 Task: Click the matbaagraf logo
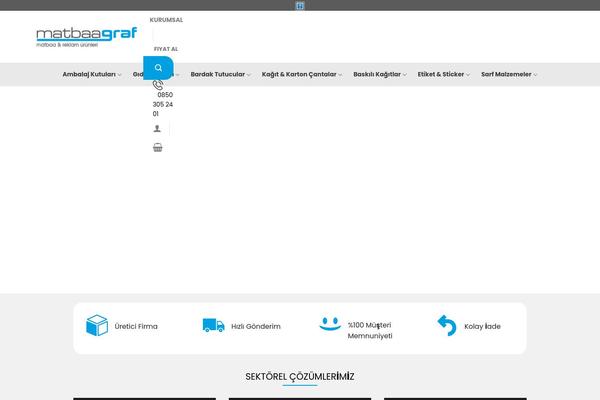(86, 37)
